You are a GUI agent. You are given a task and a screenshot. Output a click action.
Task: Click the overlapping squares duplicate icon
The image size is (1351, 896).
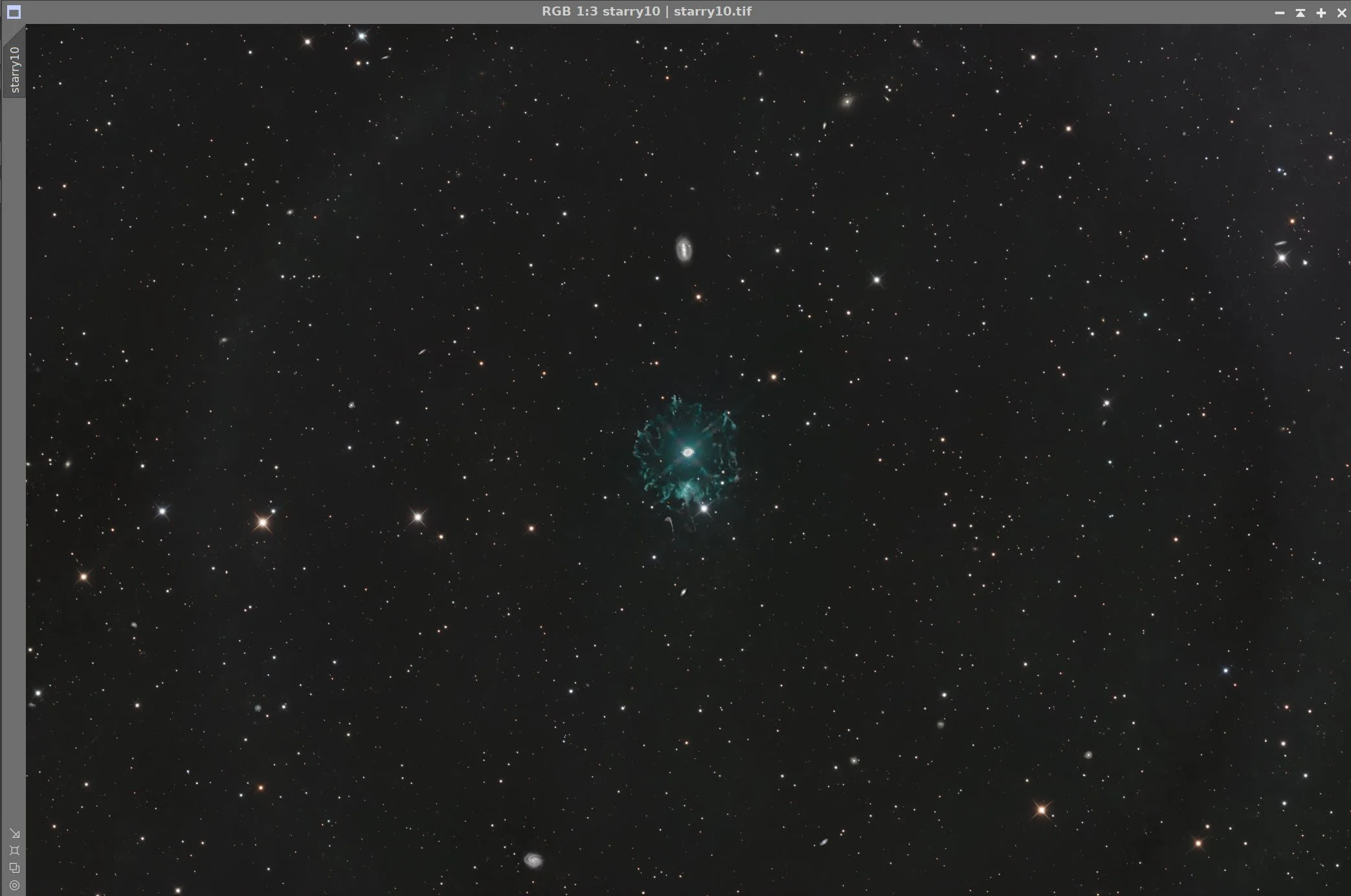(14, 868)
